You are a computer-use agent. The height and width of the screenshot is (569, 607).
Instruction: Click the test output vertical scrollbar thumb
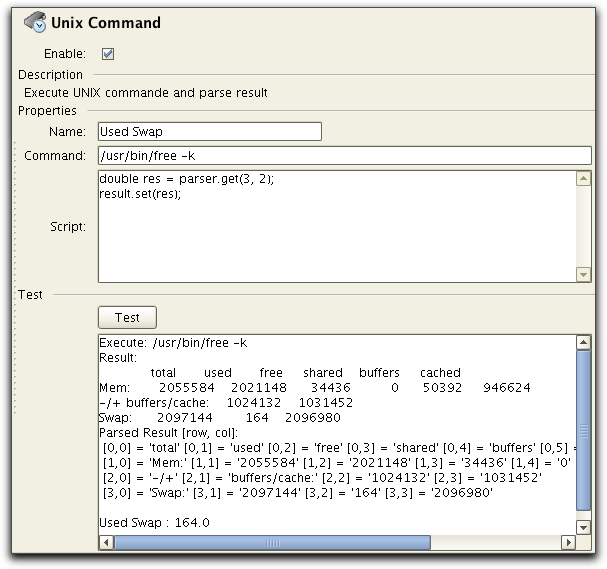coord(583,430)
